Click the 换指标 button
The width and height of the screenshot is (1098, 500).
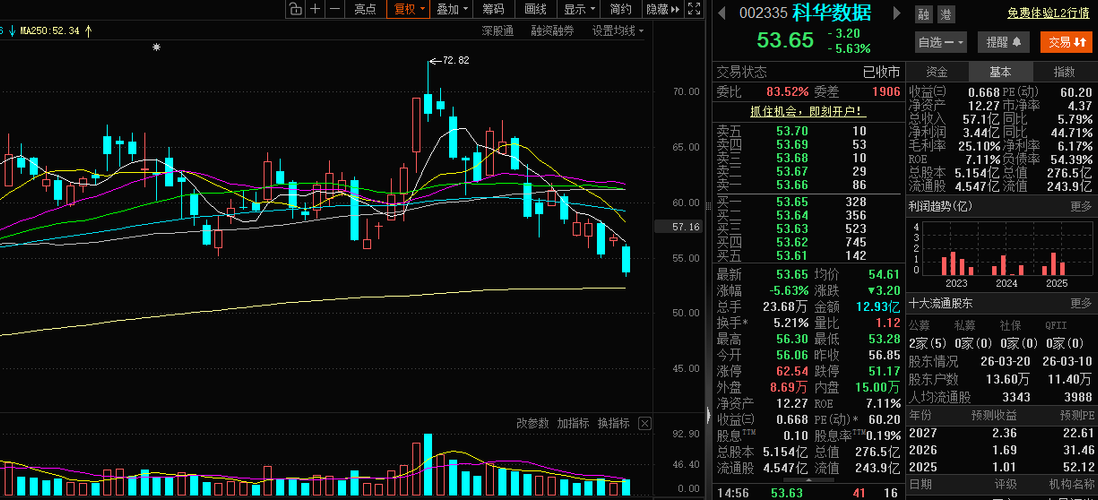coord(613,423)
